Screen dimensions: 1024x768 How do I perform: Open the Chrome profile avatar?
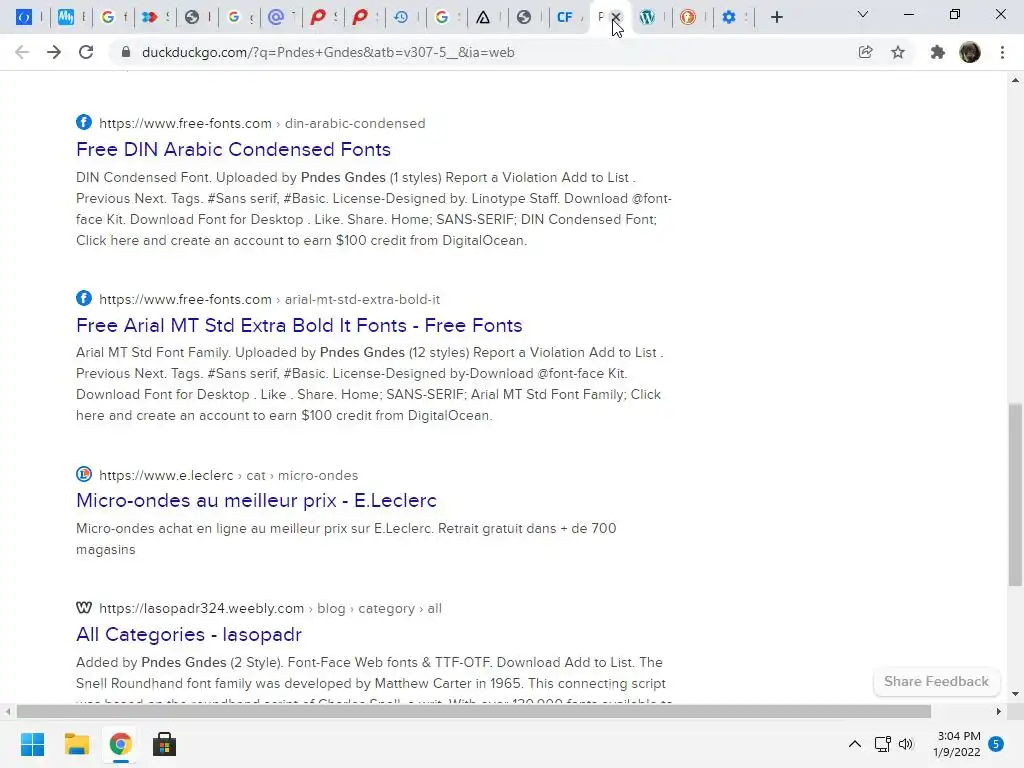coord(970,52)
